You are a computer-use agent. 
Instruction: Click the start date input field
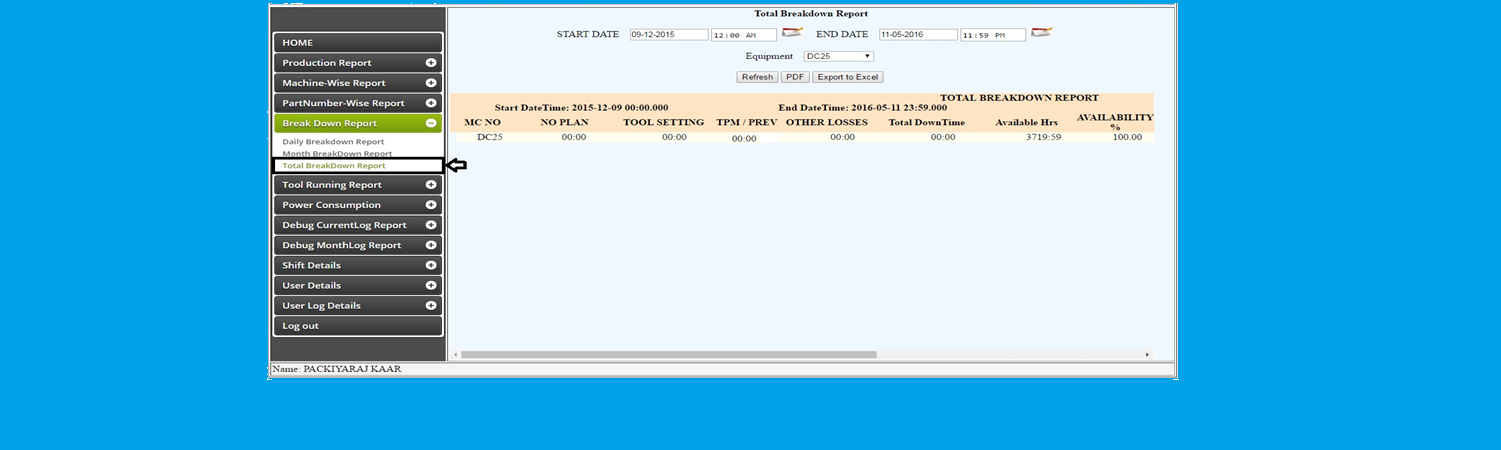(669, 34)
